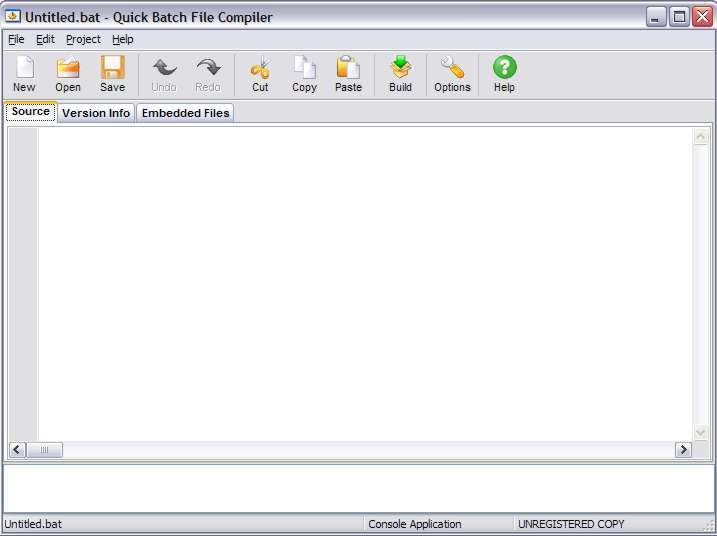Close the Quick Batch File Compiler window

pyautogui.click(x=702, y=17)
